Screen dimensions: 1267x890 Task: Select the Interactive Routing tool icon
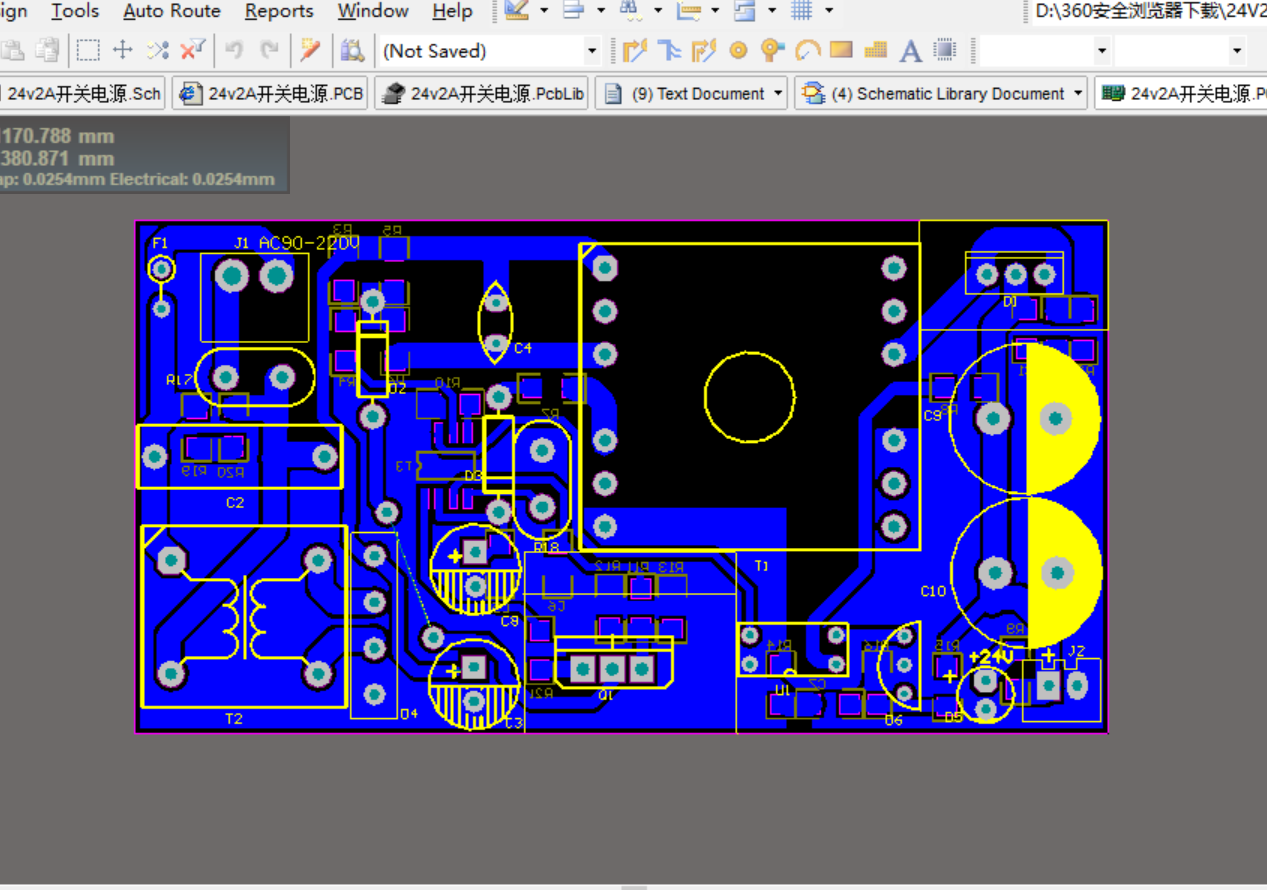click(634, 50)
